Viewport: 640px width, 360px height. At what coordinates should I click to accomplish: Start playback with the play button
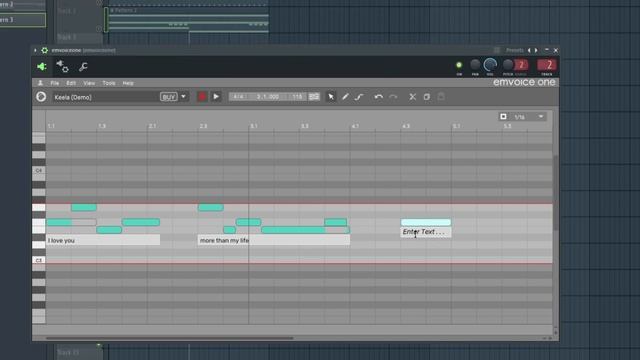(216, 97)
